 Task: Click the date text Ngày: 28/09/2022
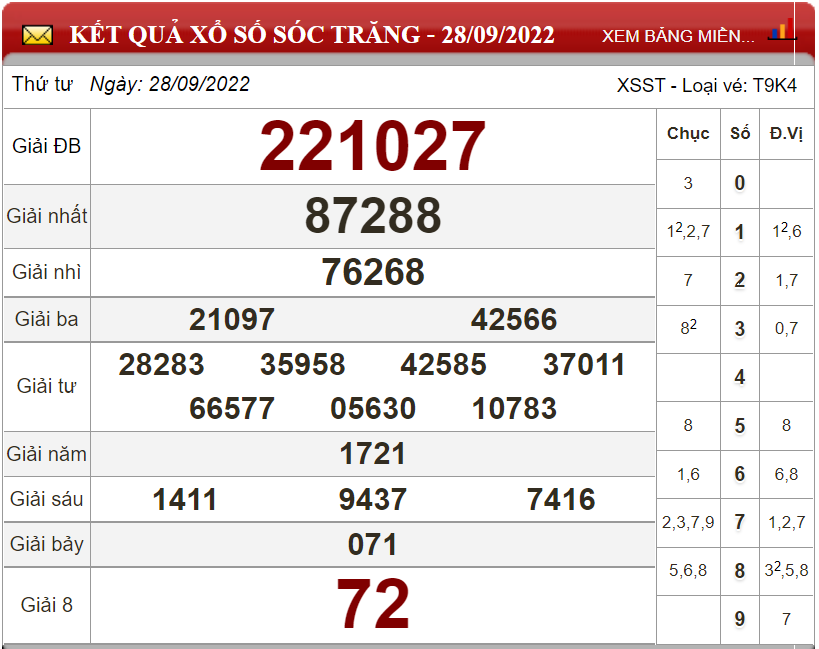(x=170, y=85)
